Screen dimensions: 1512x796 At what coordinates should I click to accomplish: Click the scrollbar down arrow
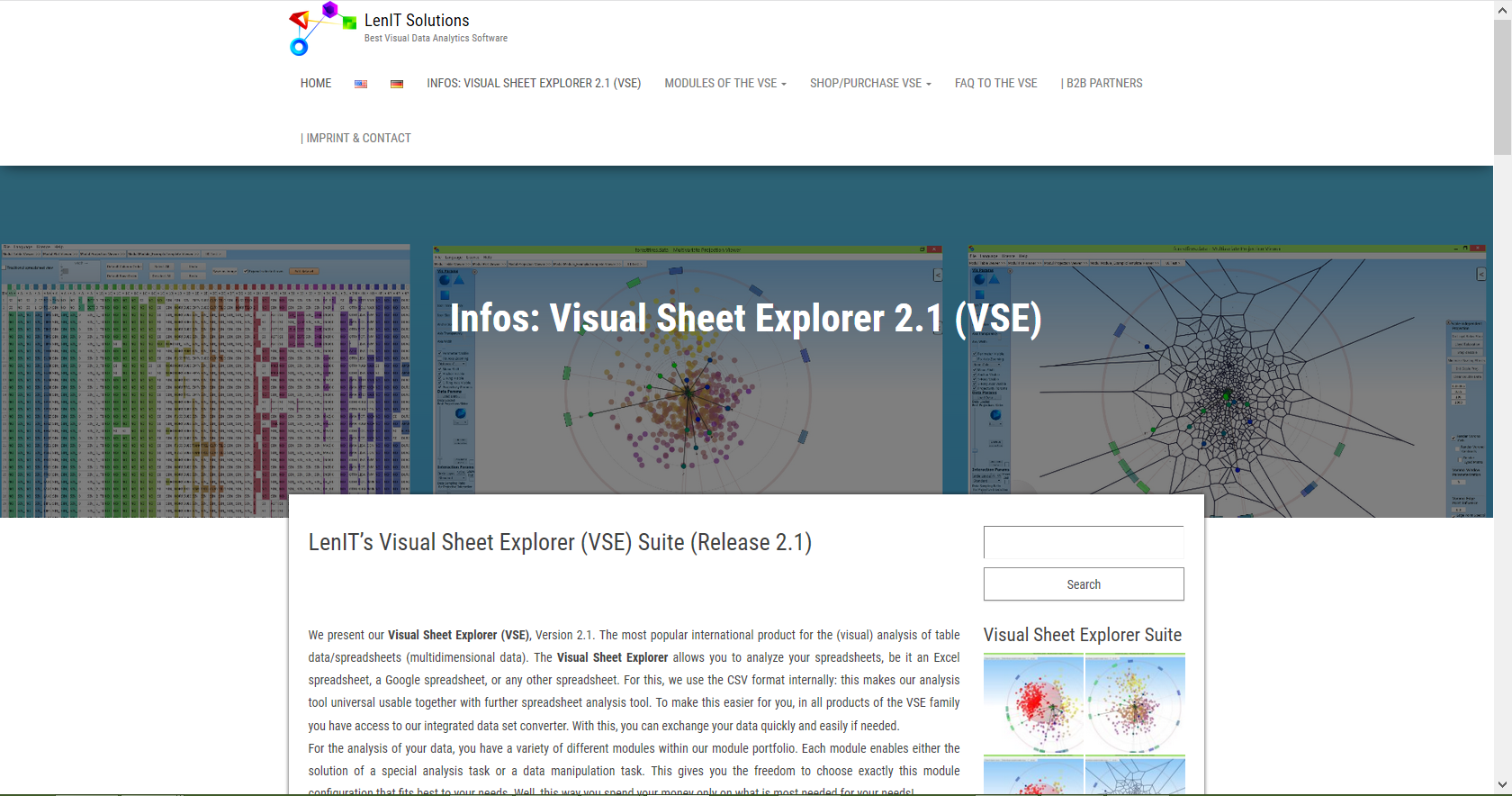1502,785
